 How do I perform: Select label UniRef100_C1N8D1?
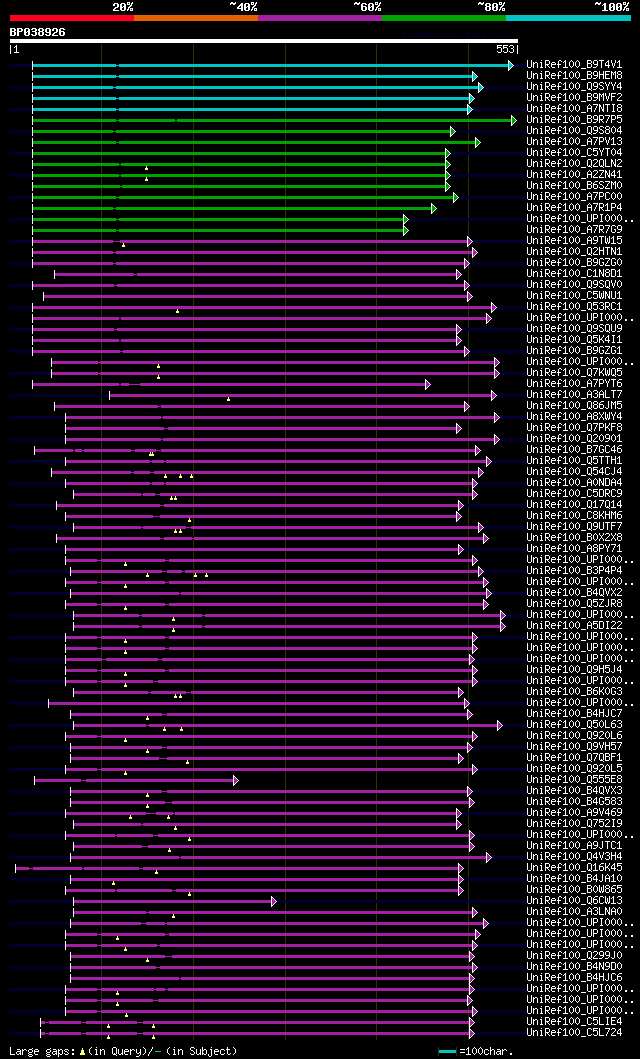[575, 274]
